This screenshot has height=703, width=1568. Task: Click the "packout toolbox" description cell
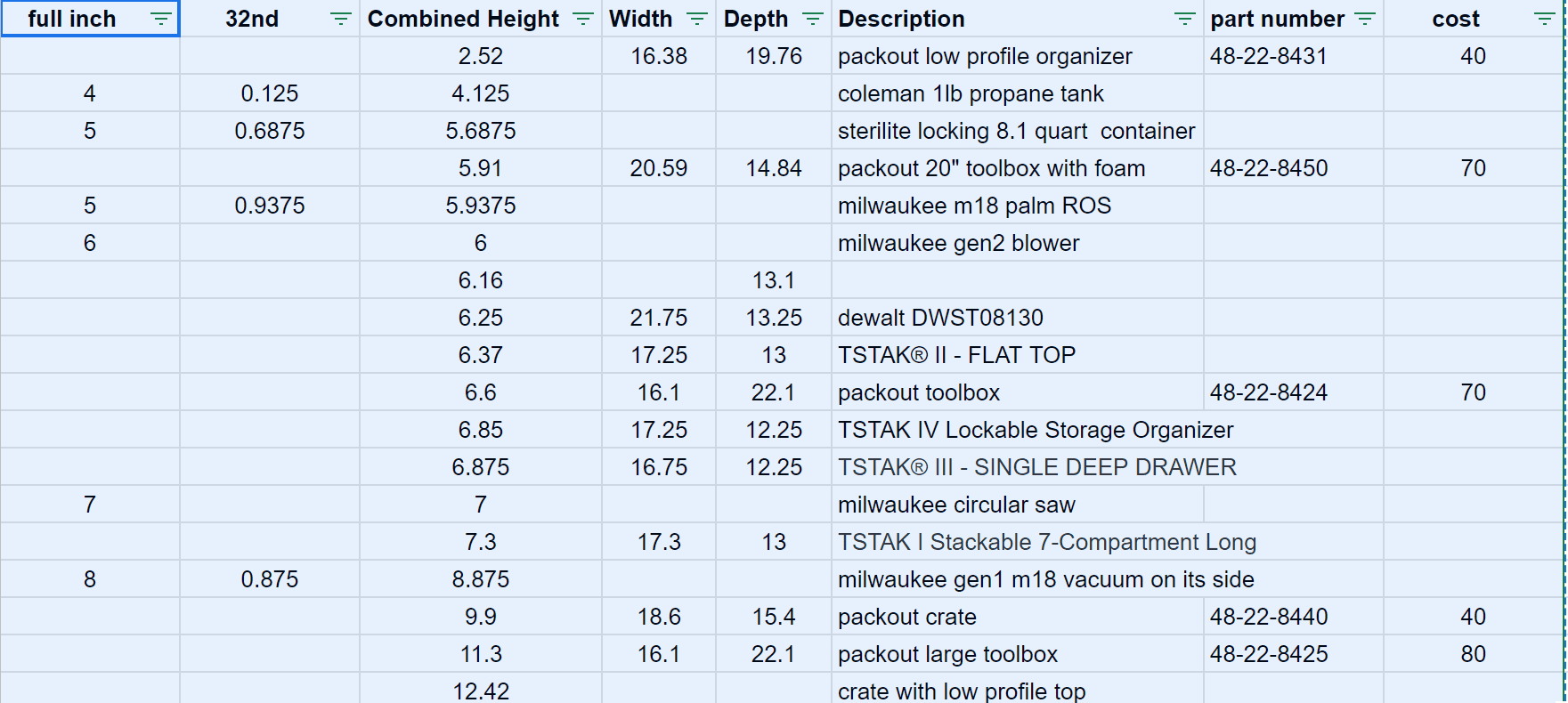point(1018,392)
